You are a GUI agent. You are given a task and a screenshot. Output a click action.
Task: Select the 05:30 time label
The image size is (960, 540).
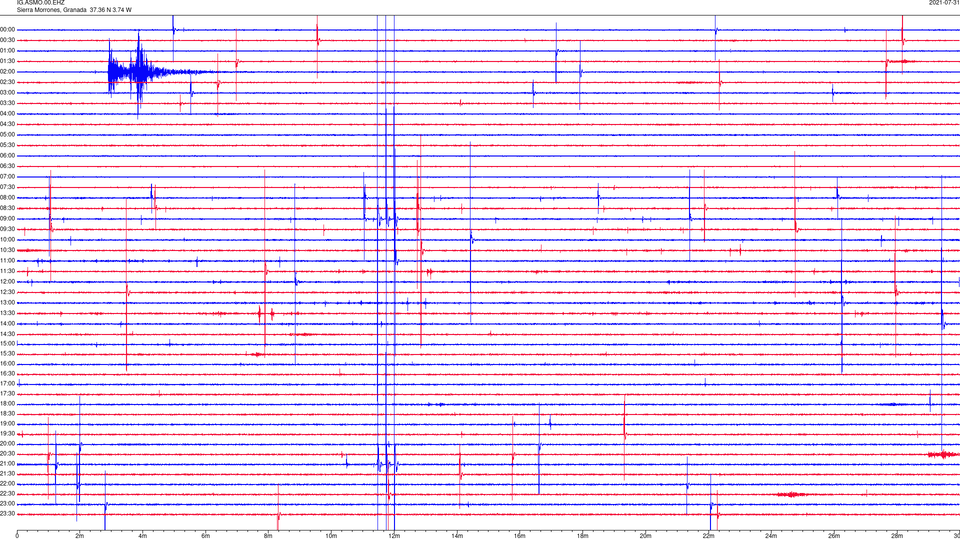point(7,145)
